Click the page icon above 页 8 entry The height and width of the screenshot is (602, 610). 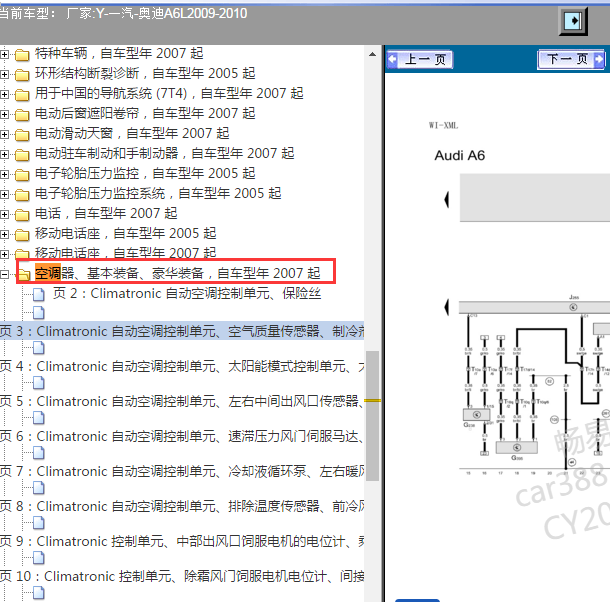tap(39, 488)
